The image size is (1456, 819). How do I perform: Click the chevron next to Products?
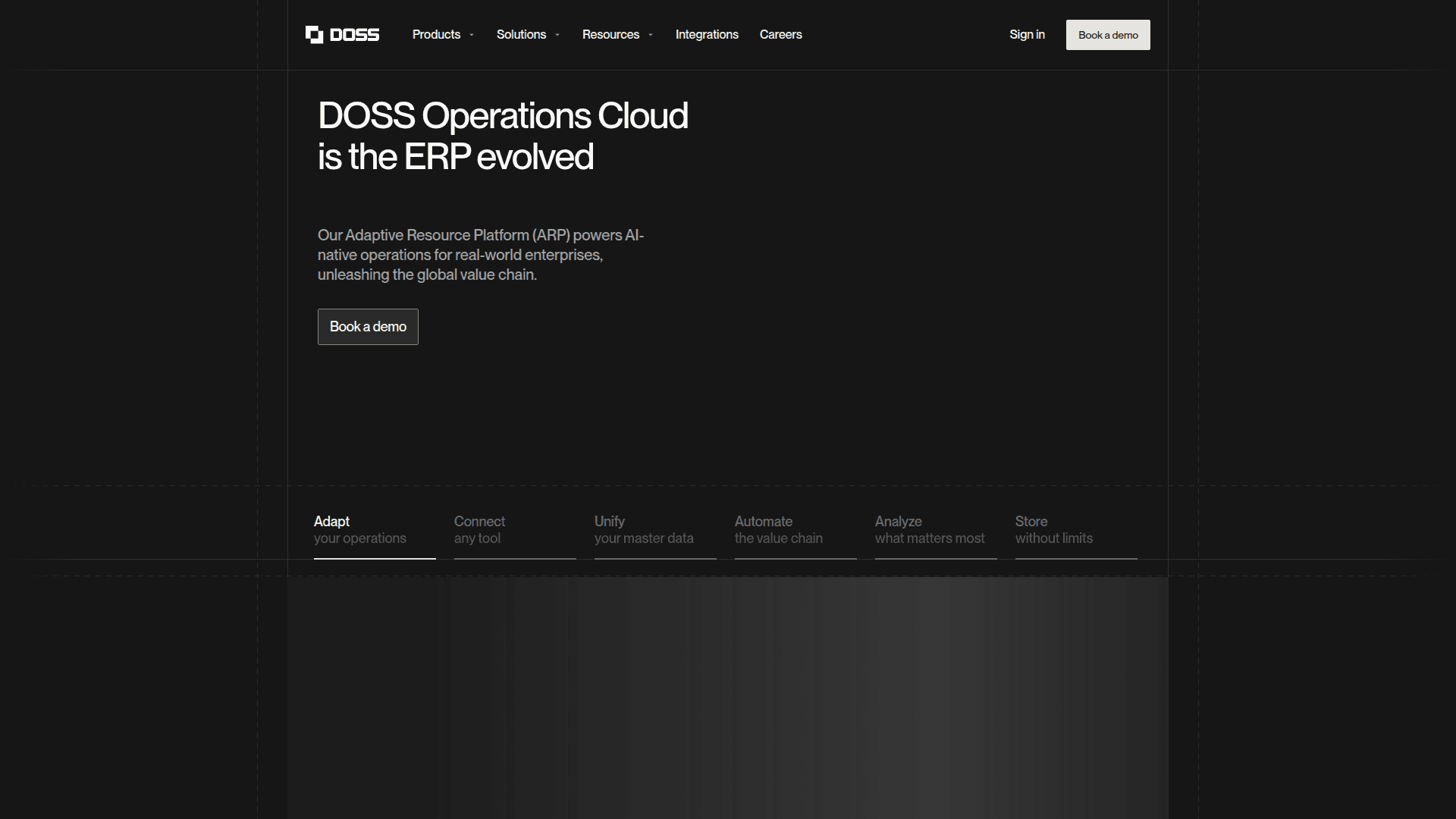click(472, 35)
